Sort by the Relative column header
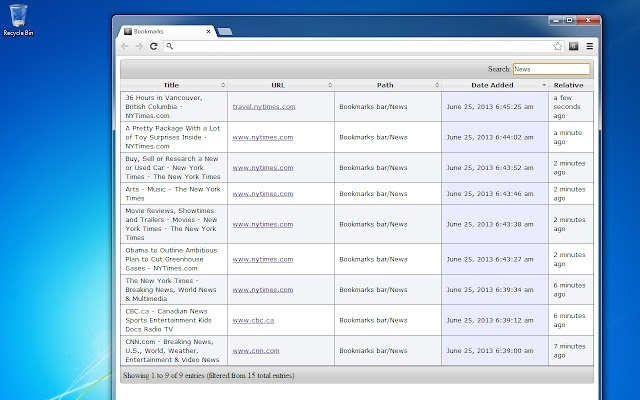Image resolution: width=640 pixels, height=400 pixels. click(x=569, y=85)
